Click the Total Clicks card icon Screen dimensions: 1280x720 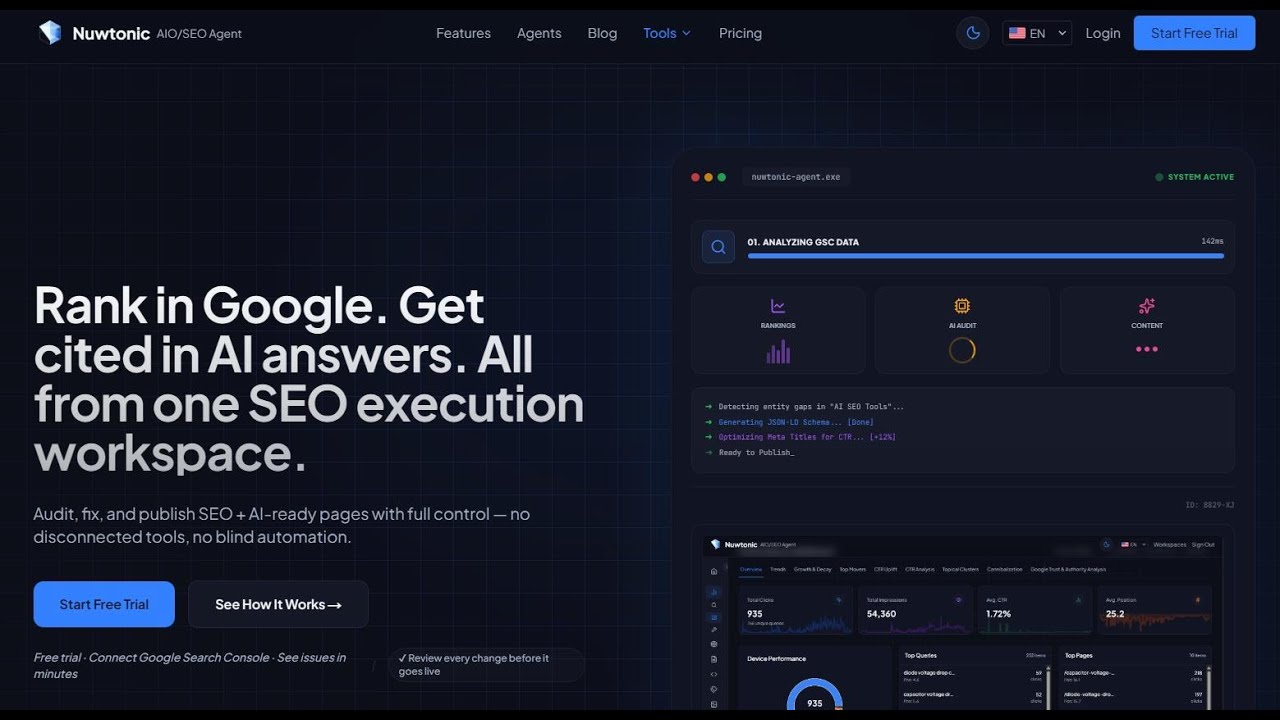coord(838,600)
